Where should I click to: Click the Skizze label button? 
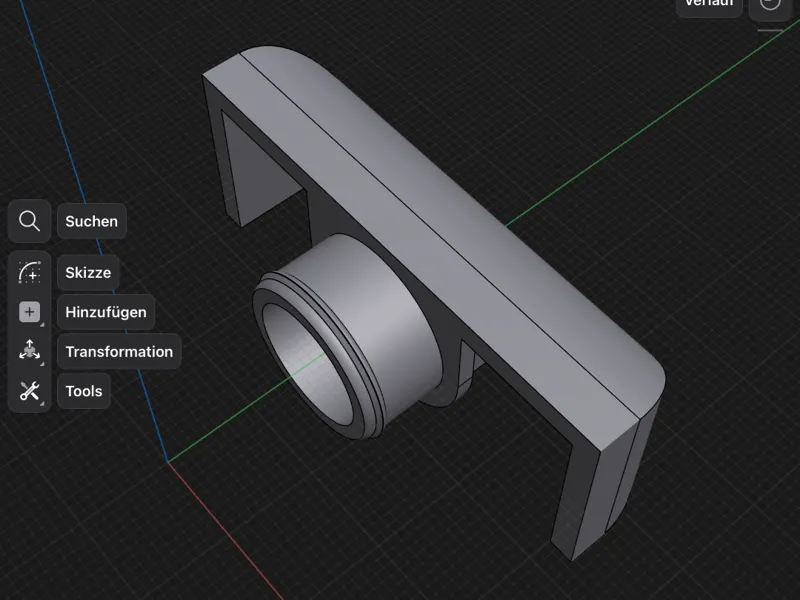(x=88, y=272)
